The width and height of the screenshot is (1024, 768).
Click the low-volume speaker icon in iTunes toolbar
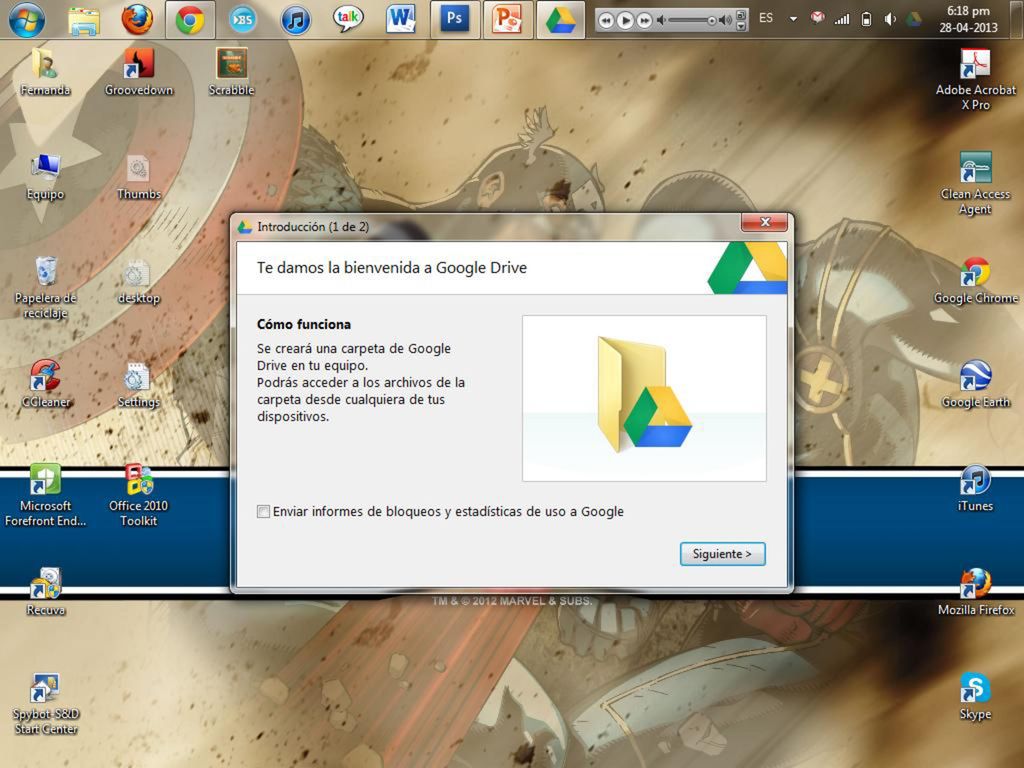[661, 21]
